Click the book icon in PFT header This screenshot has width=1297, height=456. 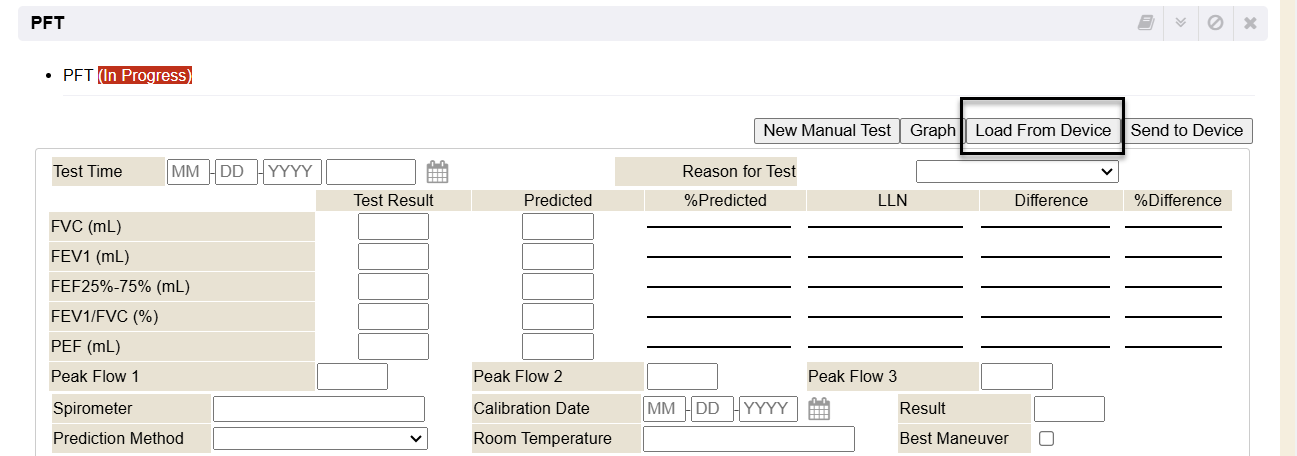click(x=1146, y=23)
